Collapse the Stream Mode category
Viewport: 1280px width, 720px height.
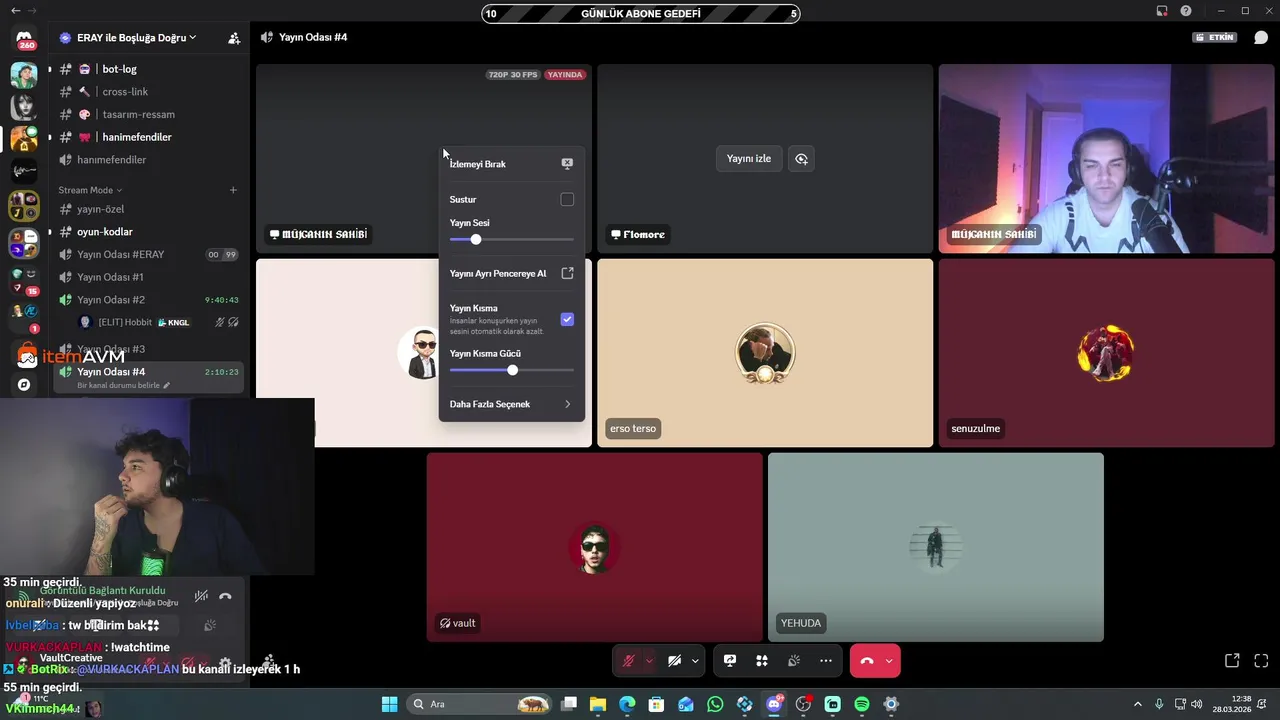click(90, 190)
